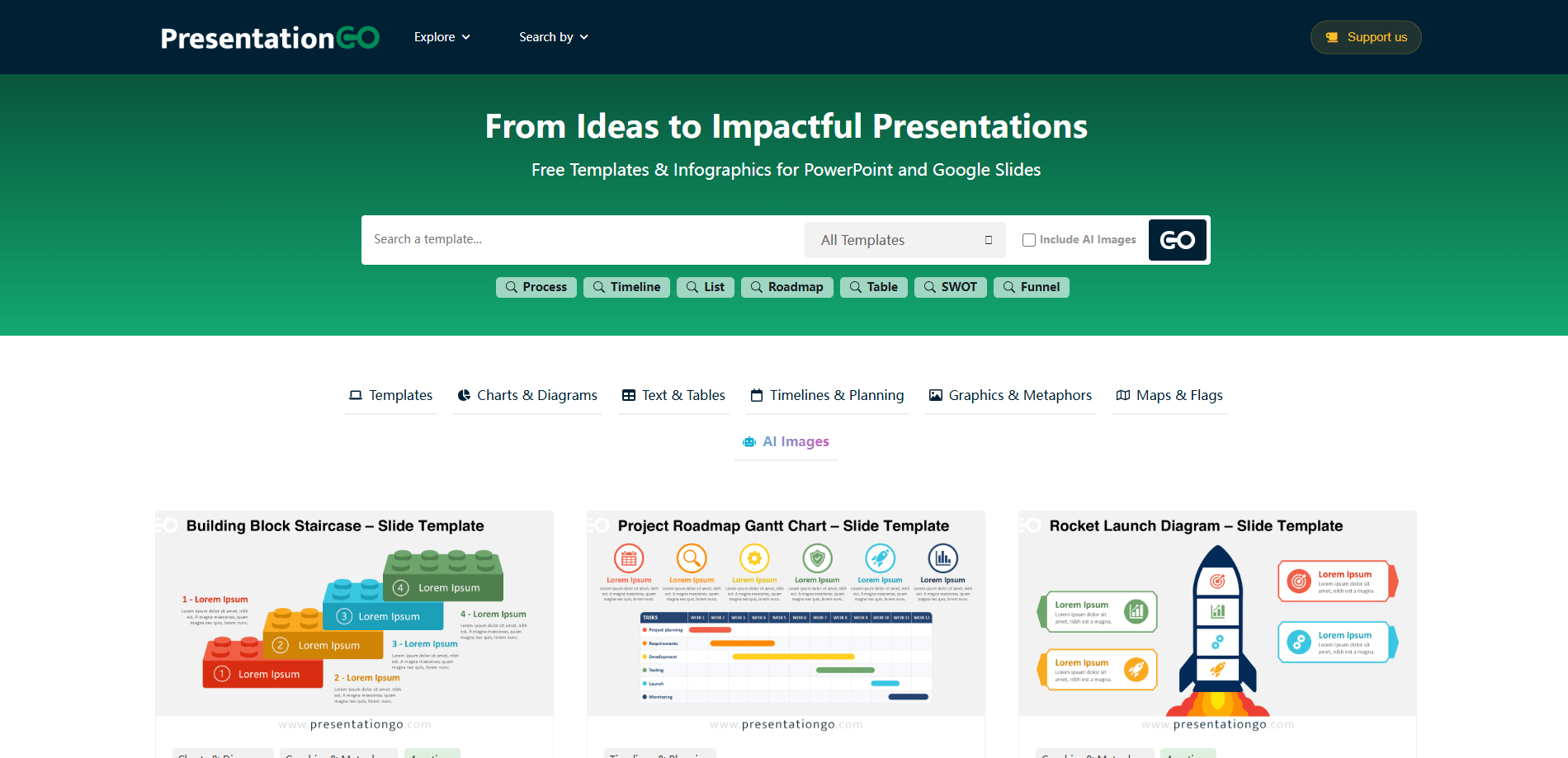The height and width of the screenshot is (758, 1568).
Task: Go to Graphics & Metaphors tab
Action: (1010, 395)
